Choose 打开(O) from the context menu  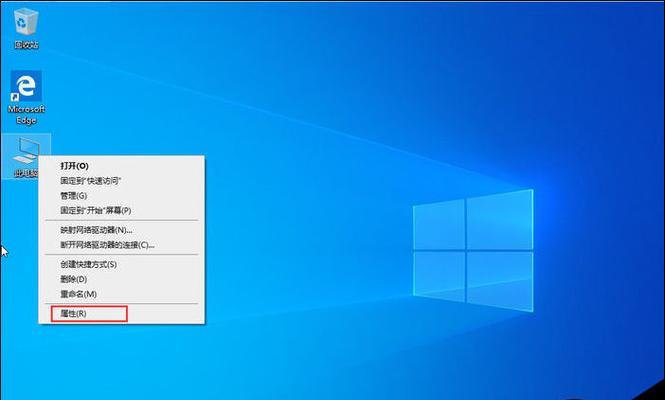[x=75, y=166]
